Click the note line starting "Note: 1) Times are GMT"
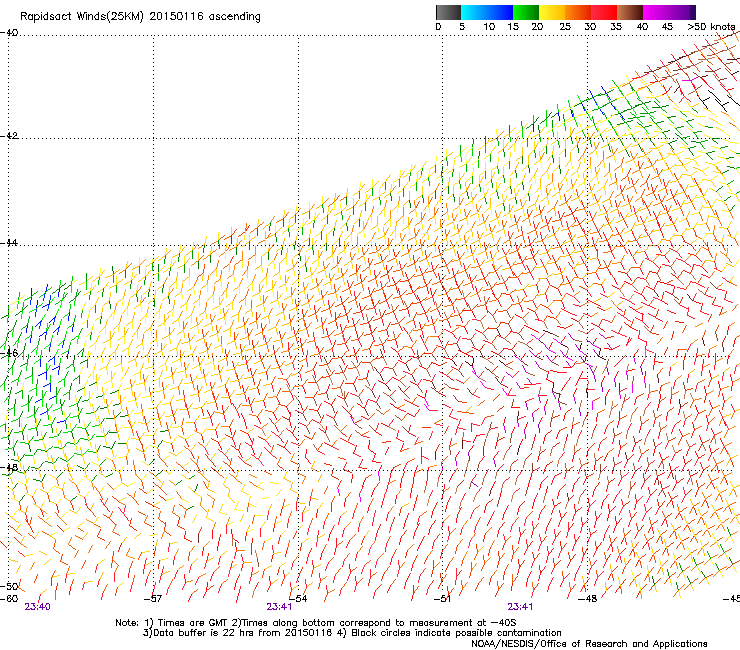The image size is (740, 650). 316,623
